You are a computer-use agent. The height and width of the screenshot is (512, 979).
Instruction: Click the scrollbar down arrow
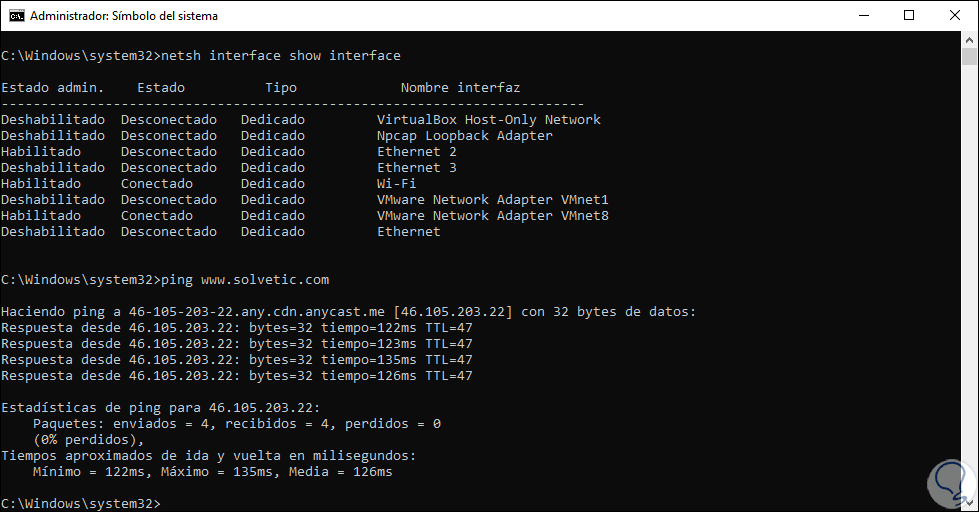pyautogui.click(x=970, y=503)
